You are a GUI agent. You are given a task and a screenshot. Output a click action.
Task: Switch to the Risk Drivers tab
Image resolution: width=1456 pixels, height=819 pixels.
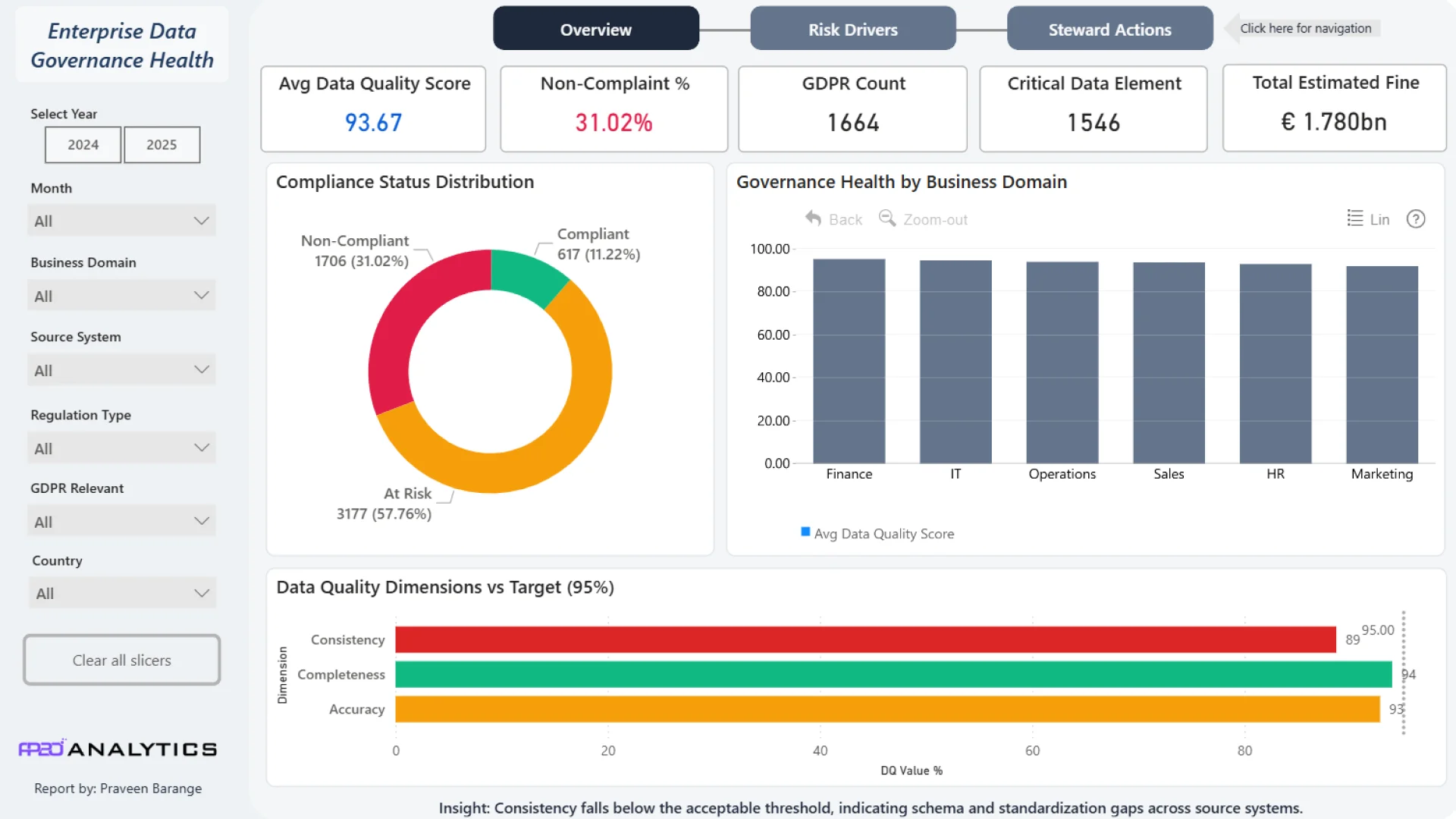(852, 30)
